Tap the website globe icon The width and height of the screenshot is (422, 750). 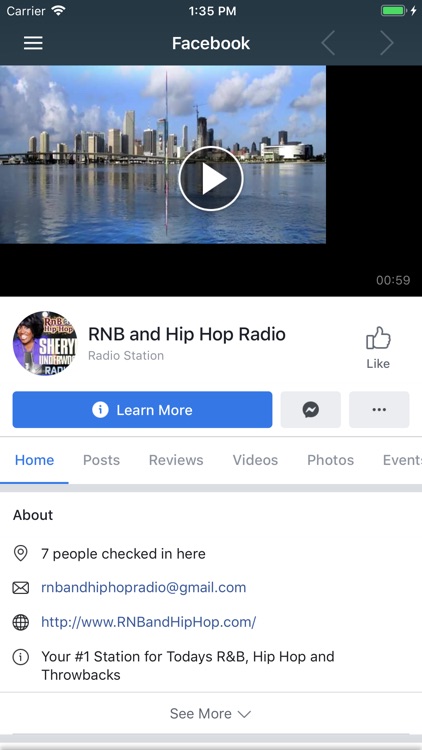(x=21, y=622)
